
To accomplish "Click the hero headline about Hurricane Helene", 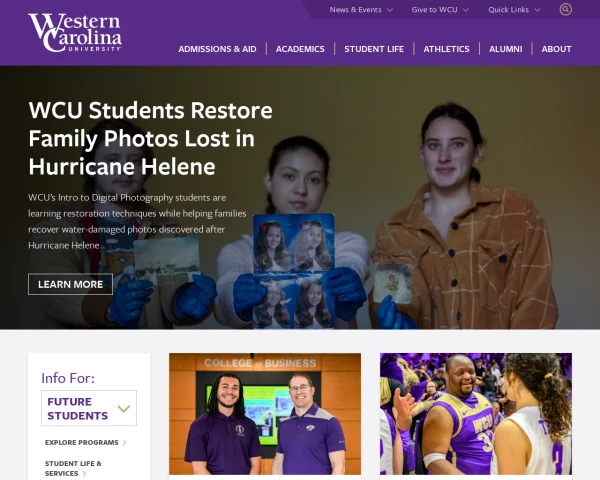I will (x=150, y=139).
